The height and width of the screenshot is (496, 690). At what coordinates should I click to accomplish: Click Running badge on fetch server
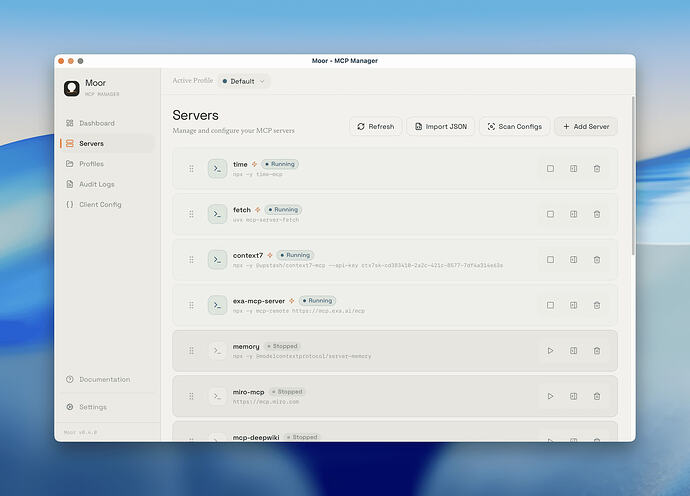pos(283,209)
